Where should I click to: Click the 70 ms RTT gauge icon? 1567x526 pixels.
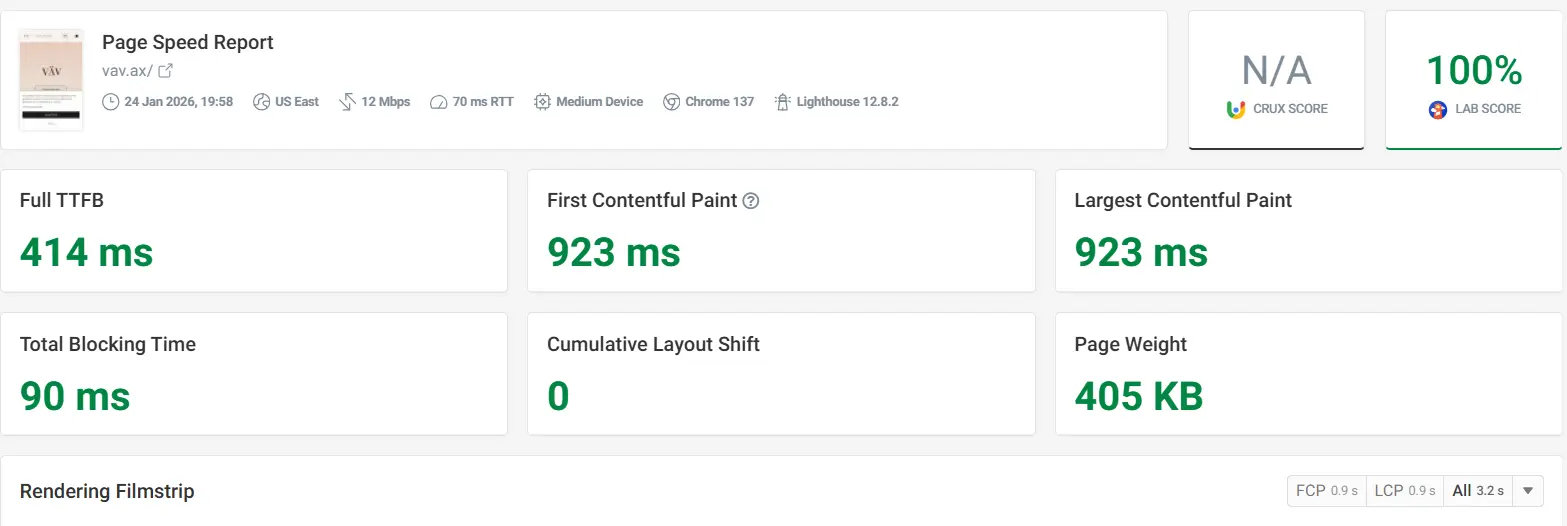438,102
